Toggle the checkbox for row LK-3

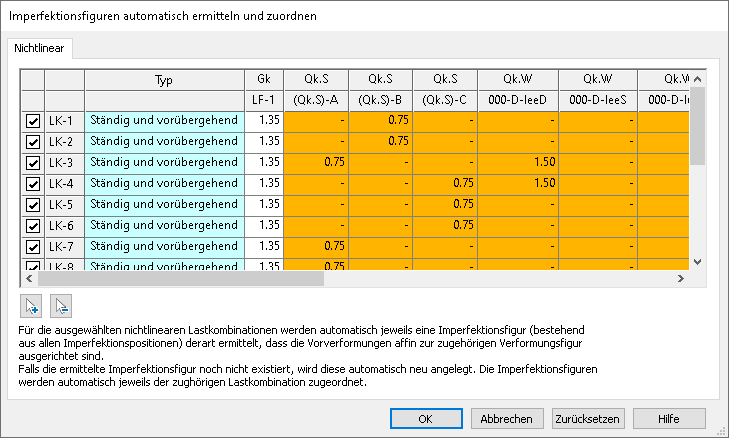tap(33, 162)
